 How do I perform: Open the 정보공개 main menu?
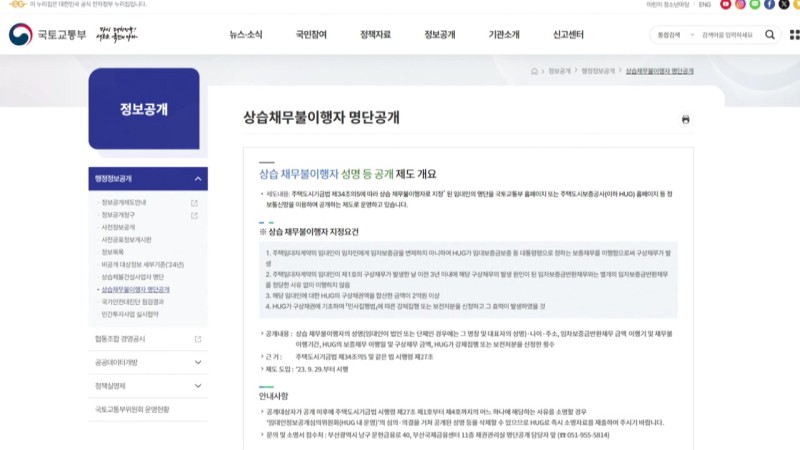pyautogui.click(x=440, y=35)
